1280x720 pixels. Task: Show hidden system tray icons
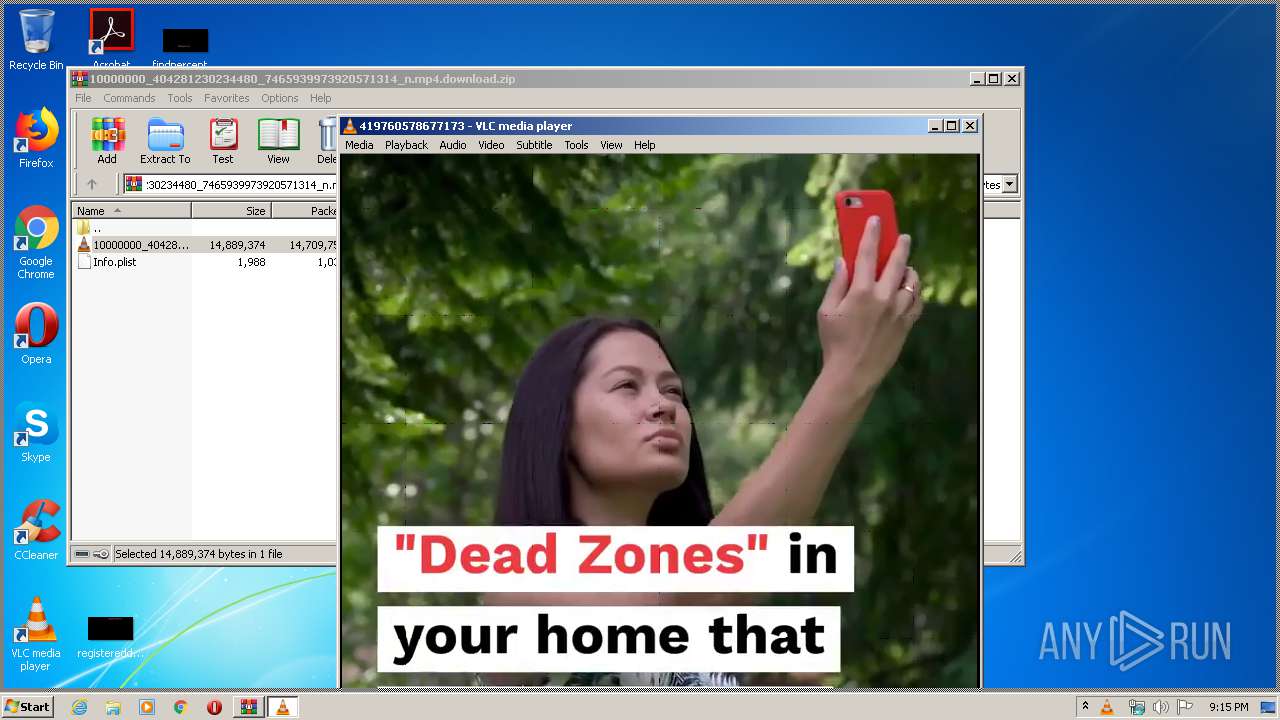coord(1085,707)
